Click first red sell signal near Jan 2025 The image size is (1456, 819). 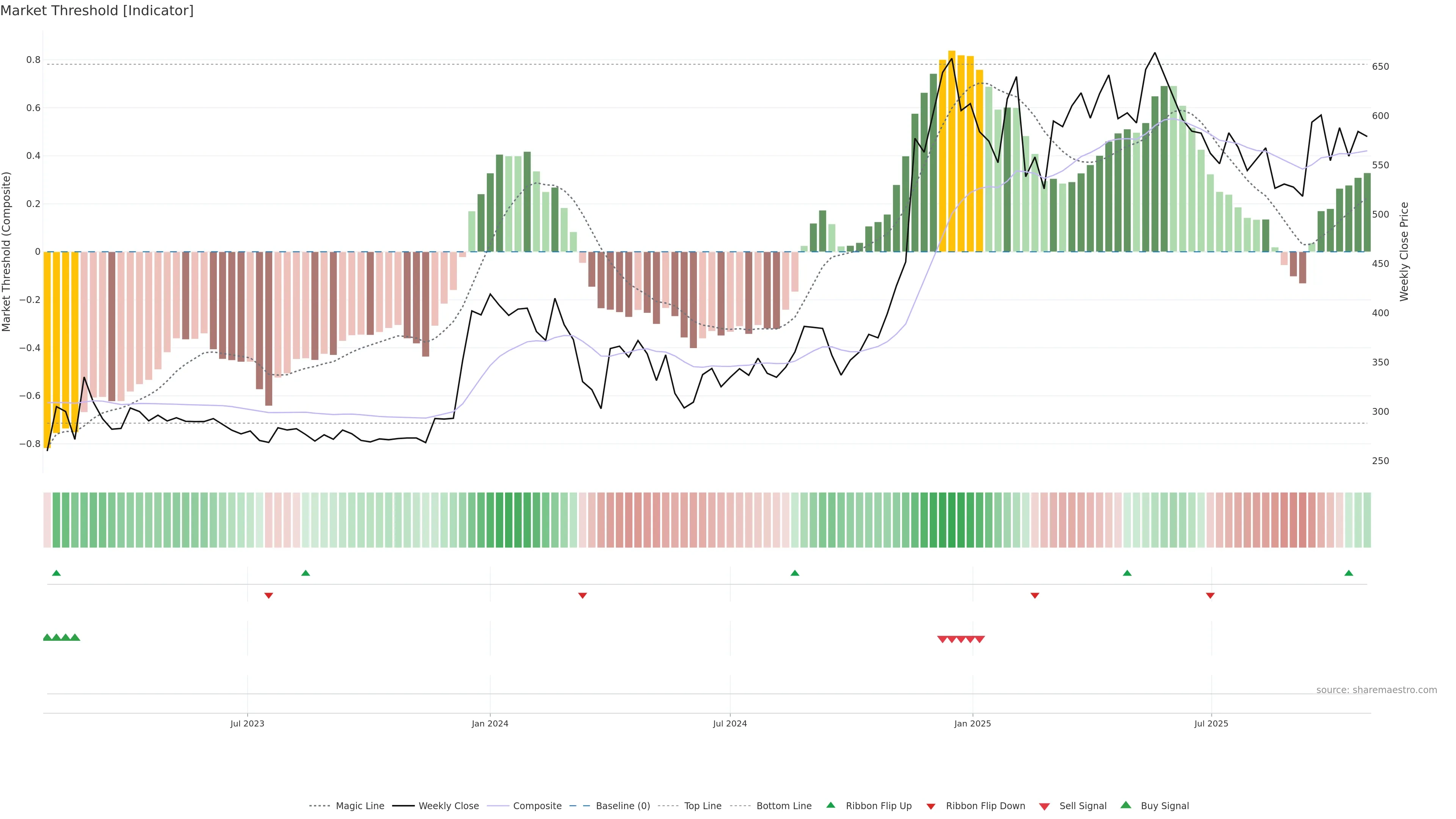point(942,639)
